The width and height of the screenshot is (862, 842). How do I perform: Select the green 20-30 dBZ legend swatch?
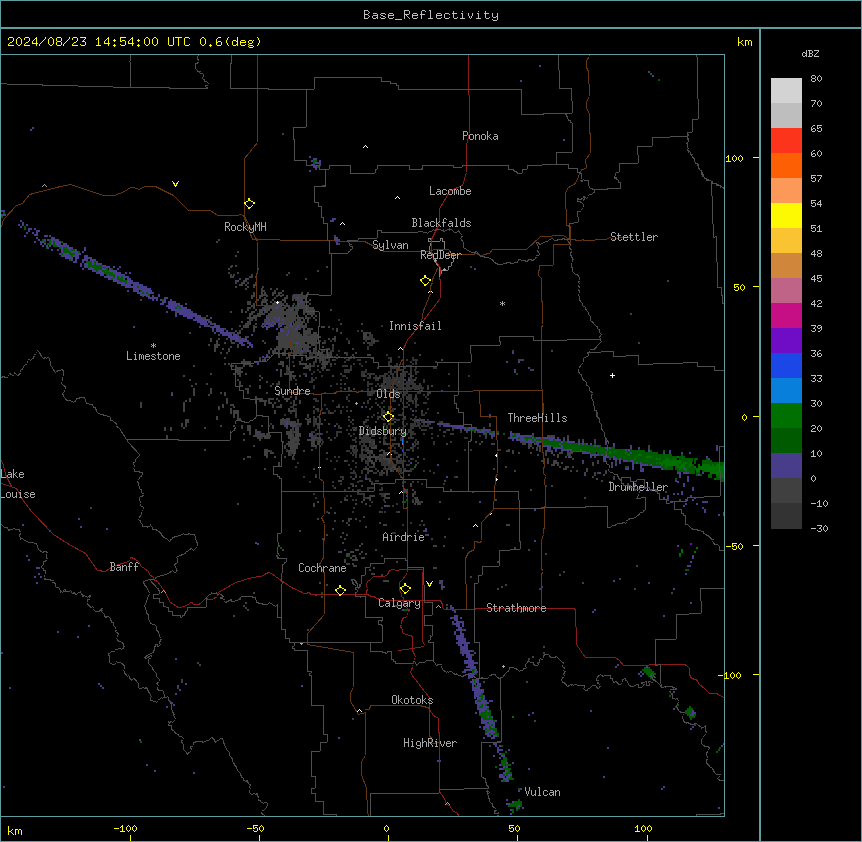coord(786,416)
